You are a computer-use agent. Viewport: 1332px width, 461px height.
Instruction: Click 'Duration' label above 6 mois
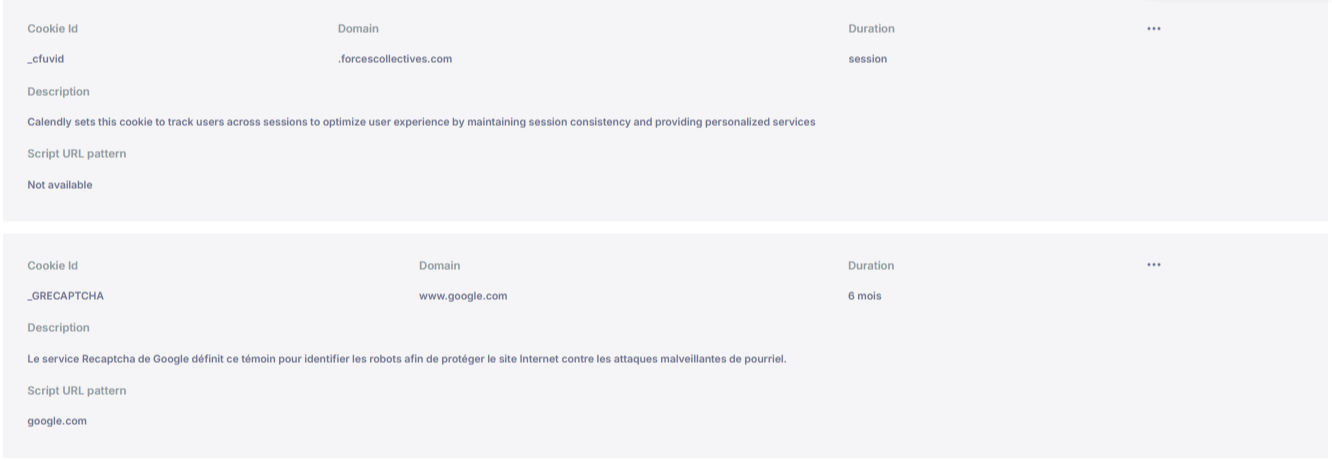(x=871, y=266)
